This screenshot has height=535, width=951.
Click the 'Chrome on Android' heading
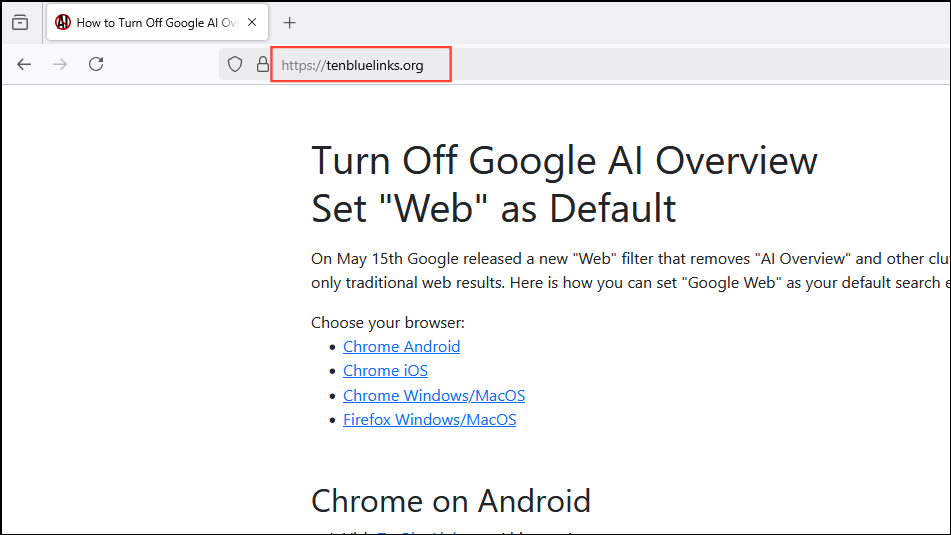point(451,501)
